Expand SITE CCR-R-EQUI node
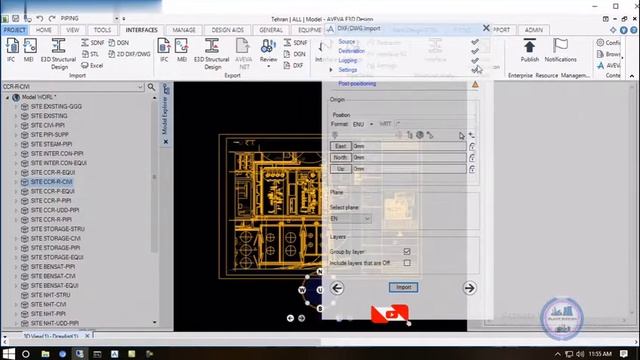640x360 pixels. [x=16, y=173]
